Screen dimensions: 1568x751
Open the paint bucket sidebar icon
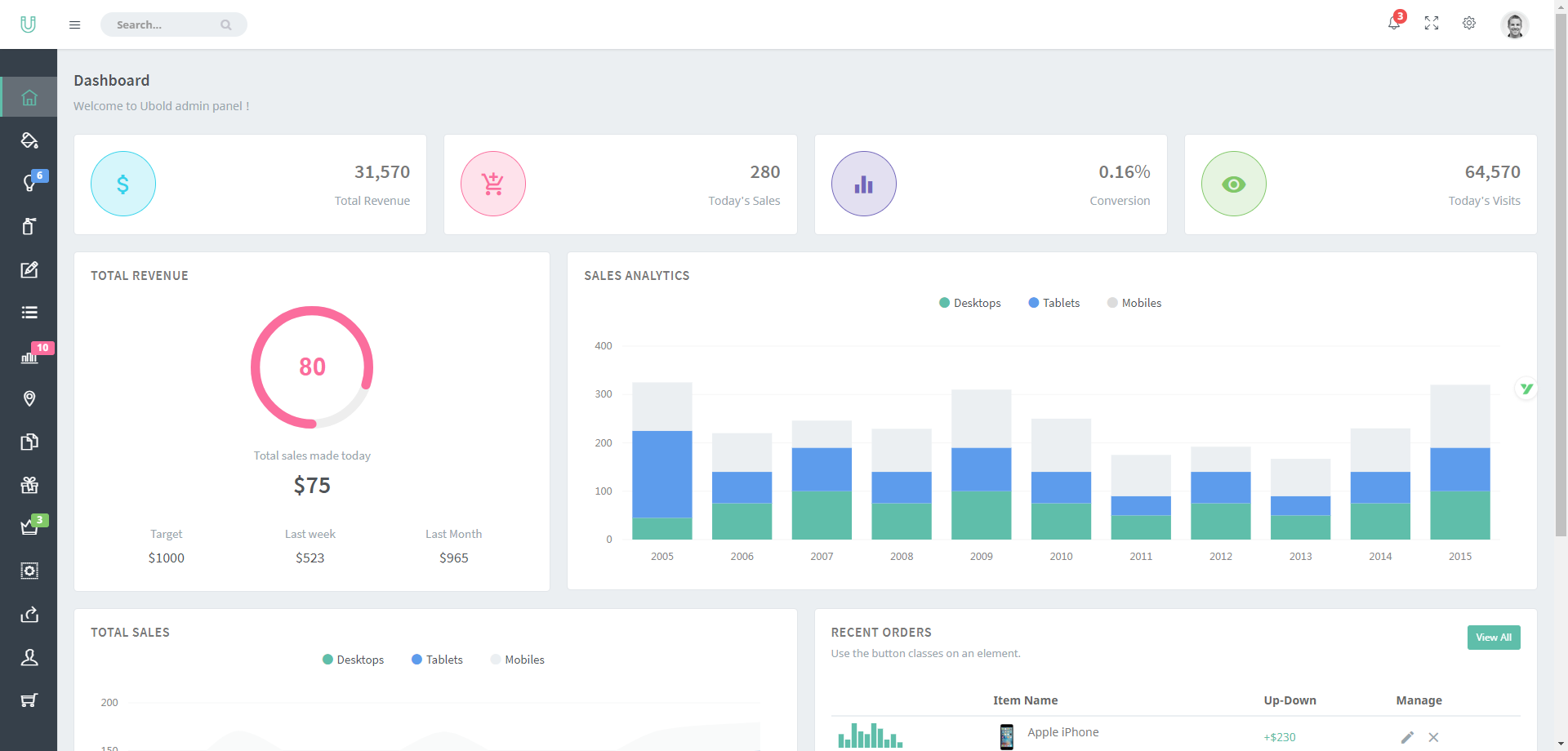tap(29, 140)
